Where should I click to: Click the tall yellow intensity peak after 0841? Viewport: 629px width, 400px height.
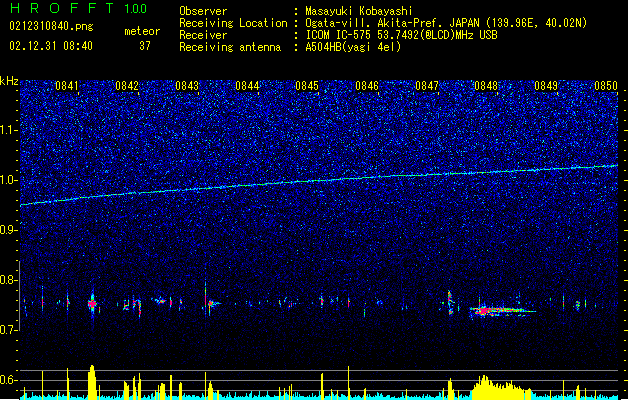[x=92, y=382]
